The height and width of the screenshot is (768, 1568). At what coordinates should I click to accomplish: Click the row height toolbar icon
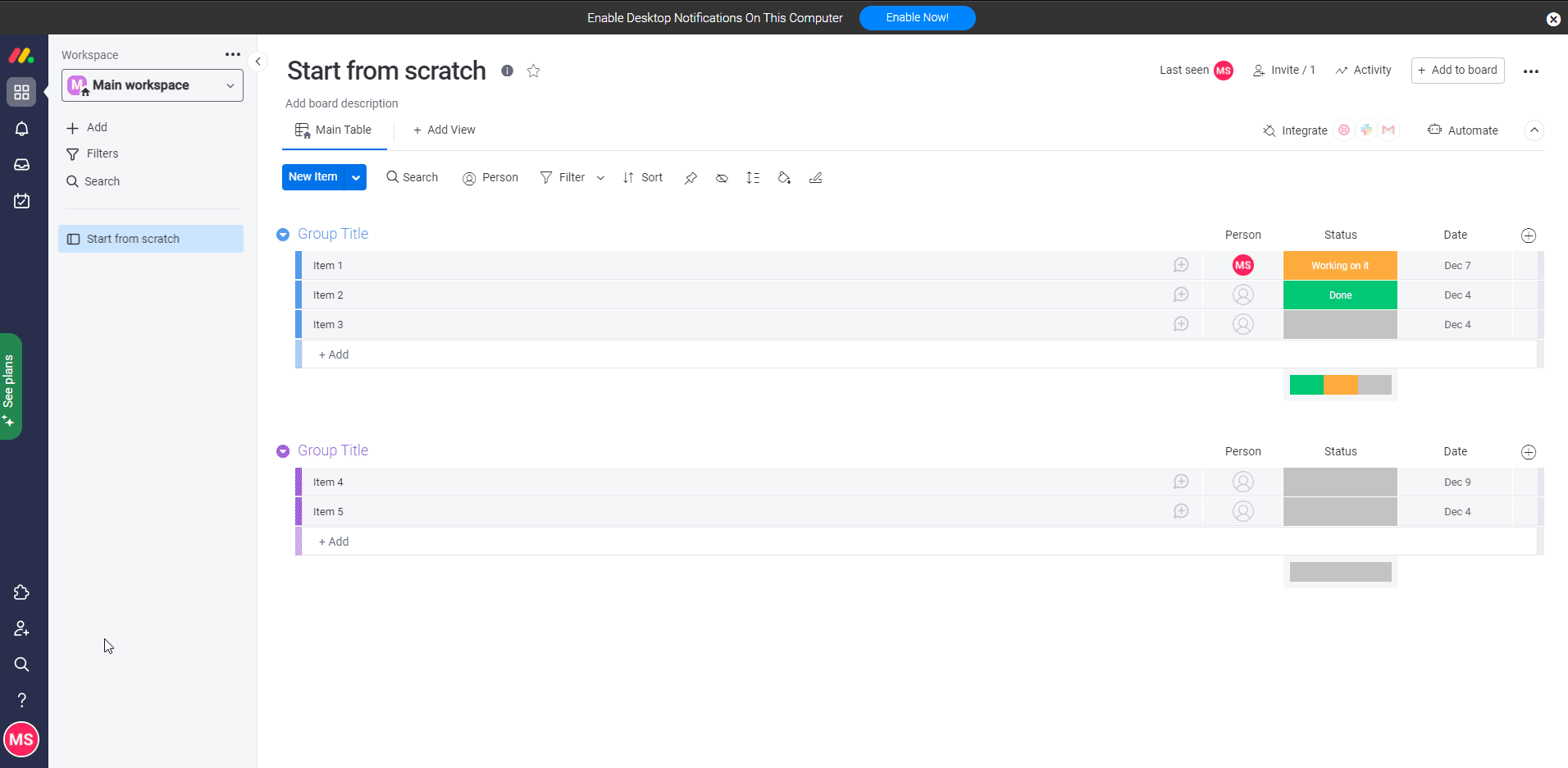753,178
